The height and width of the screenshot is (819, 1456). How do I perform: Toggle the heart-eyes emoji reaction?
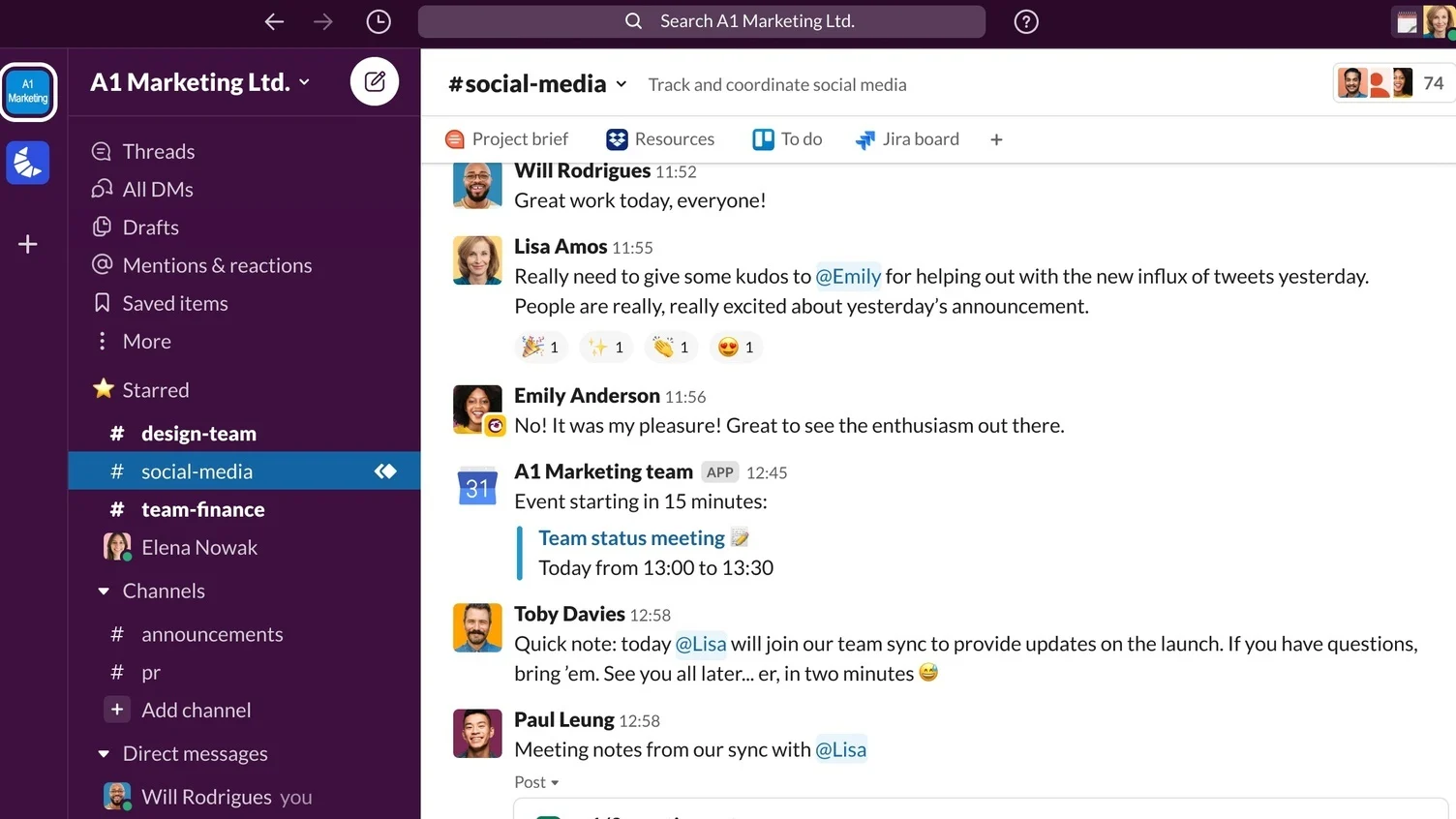click(x=735, y=347)
